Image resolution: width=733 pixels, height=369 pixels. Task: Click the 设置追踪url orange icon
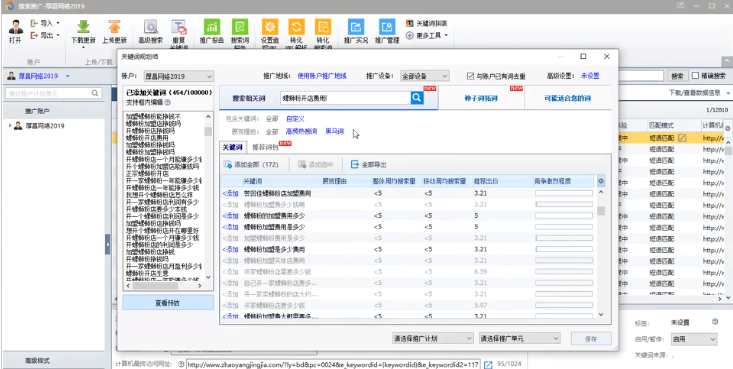click(x=270, y=27)
